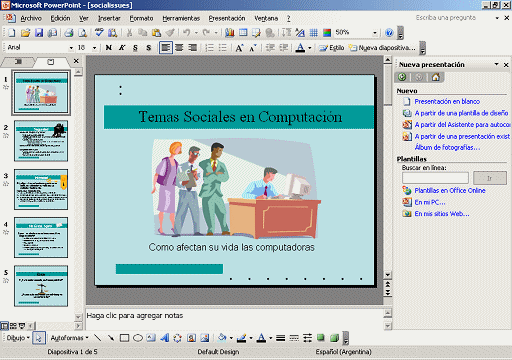Click the Select Objects pointer tool
Image resolution: width=512 pixels, height=360 pixels.
click(39, 338)
